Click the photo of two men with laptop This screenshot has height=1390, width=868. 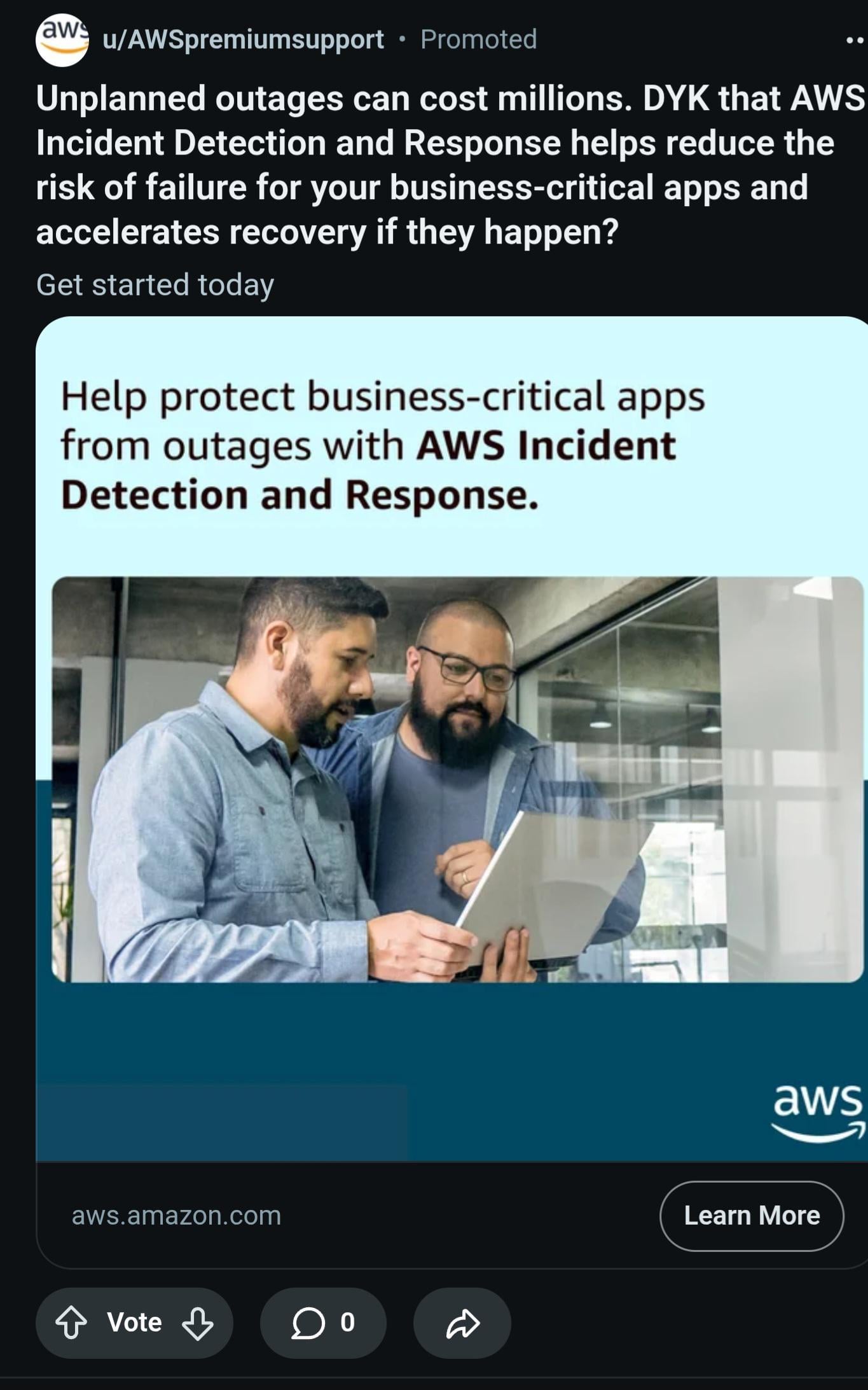point(457,779)
